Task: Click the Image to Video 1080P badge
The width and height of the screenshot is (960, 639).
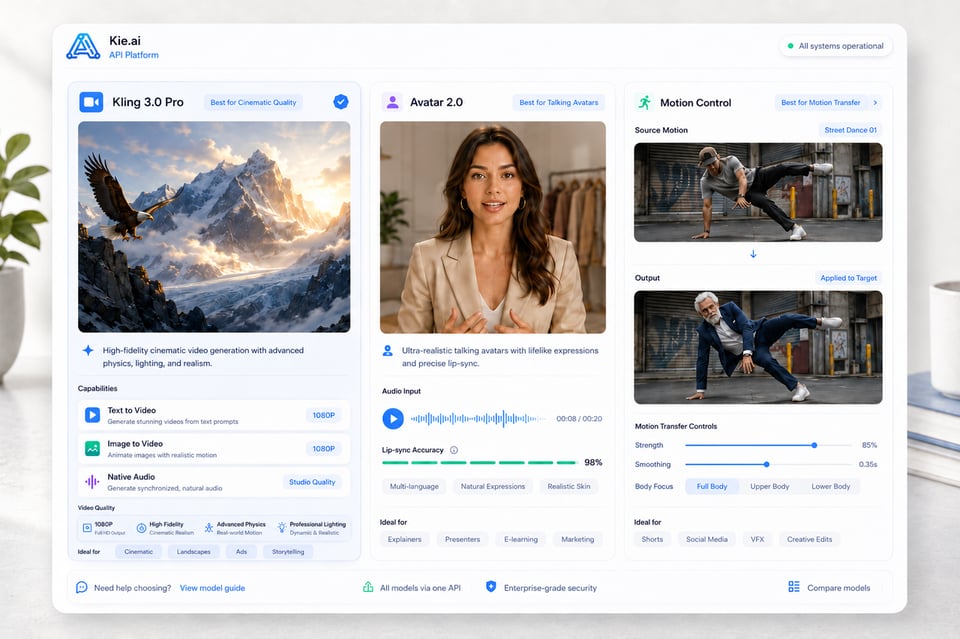Action: (323, 449)
